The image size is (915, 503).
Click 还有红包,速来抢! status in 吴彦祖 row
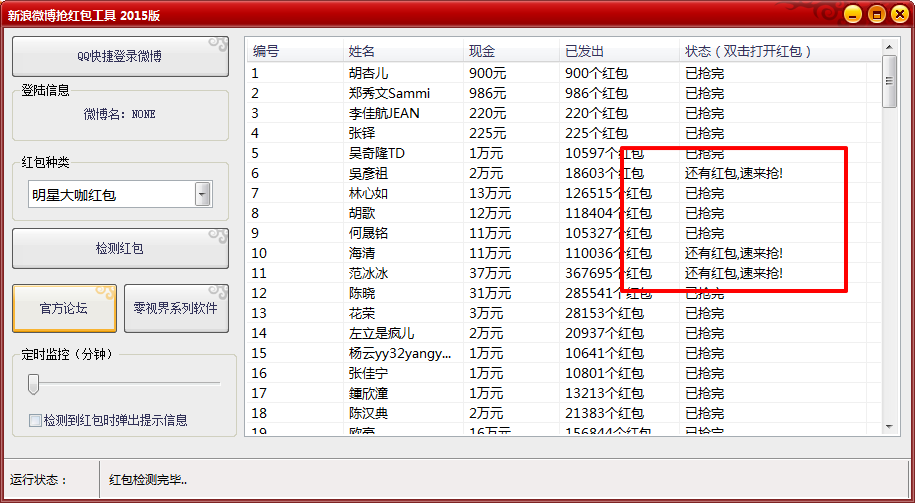734,173
